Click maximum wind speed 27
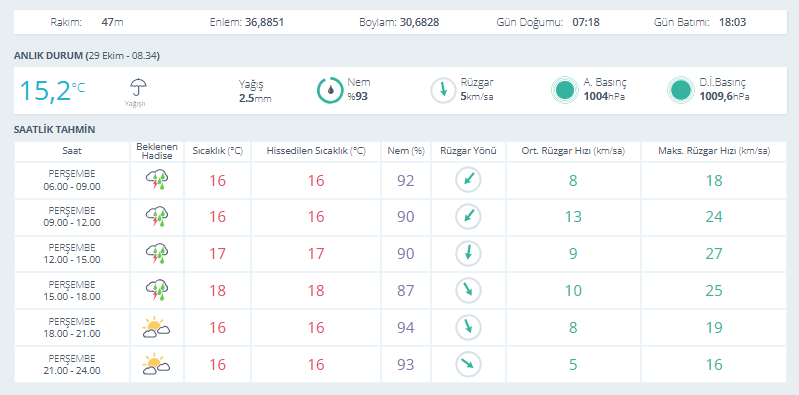 [x=714, y=254]
